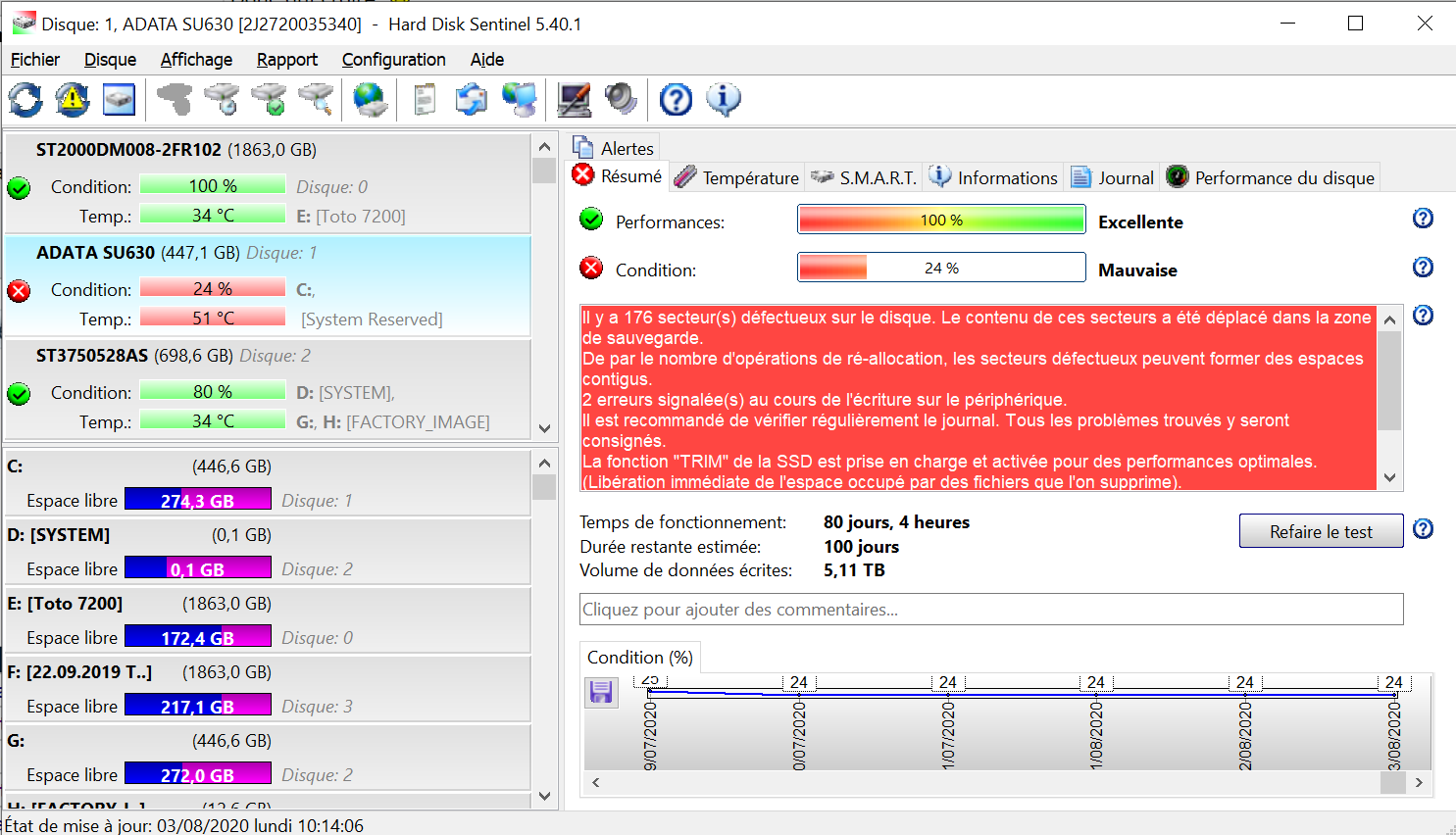
Task: Click the F: free space bar showing 217,1 GB
Action: click(198, 706)
